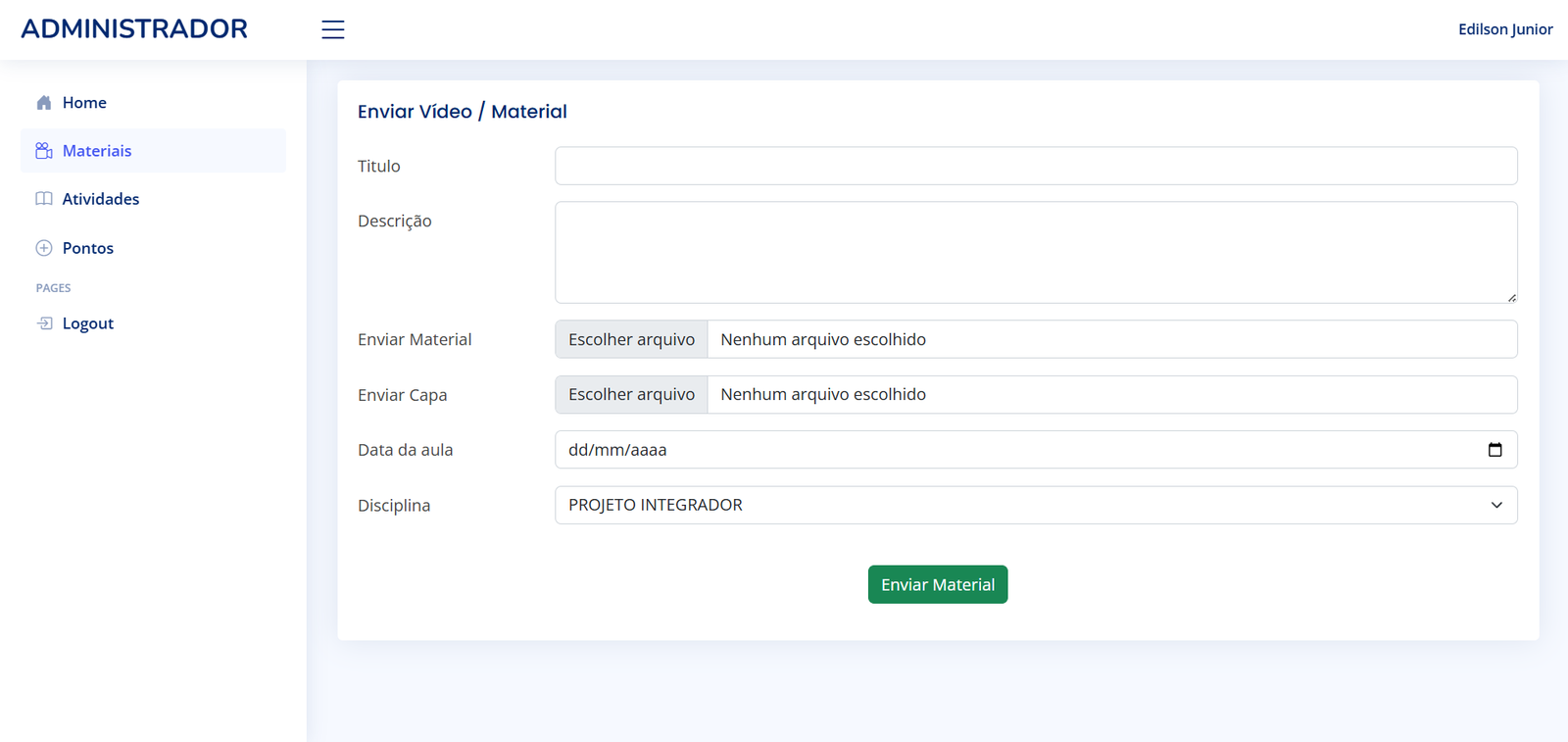
Task: Open Atividades from the sidebar
Action: [154, 199]
